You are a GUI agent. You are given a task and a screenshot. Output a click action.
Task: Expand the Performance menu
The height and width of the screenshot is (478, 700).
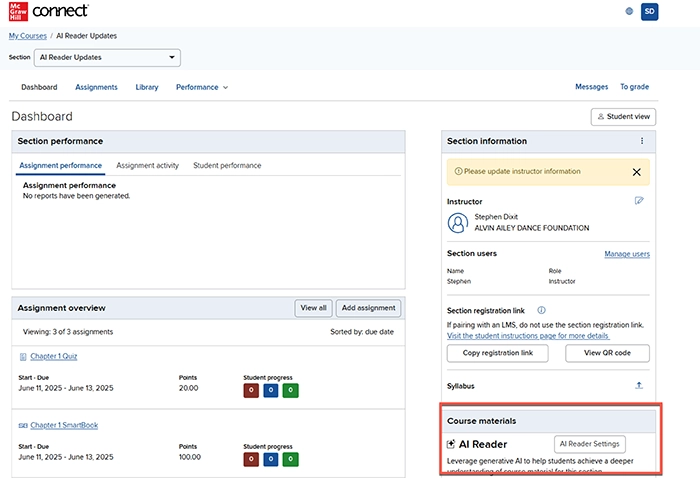[202, 87]
